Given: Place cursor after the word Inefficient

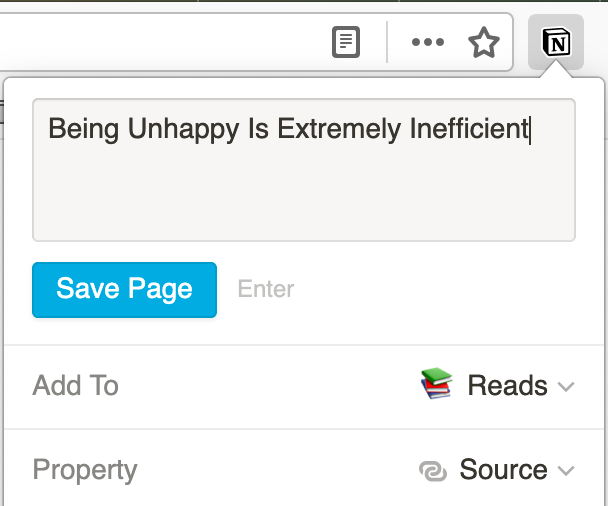Looking at the screenshot, I should [x=530, y=129].
